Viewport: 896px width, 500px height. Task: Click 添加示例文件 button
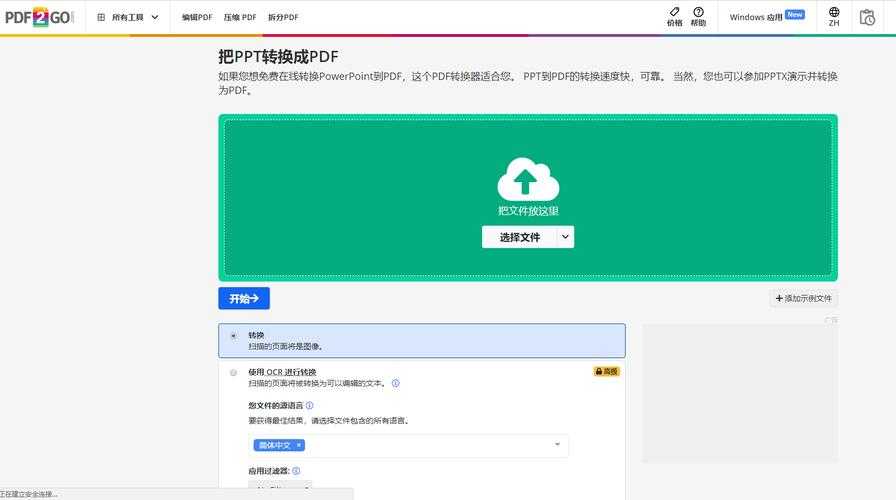(803, 298)
